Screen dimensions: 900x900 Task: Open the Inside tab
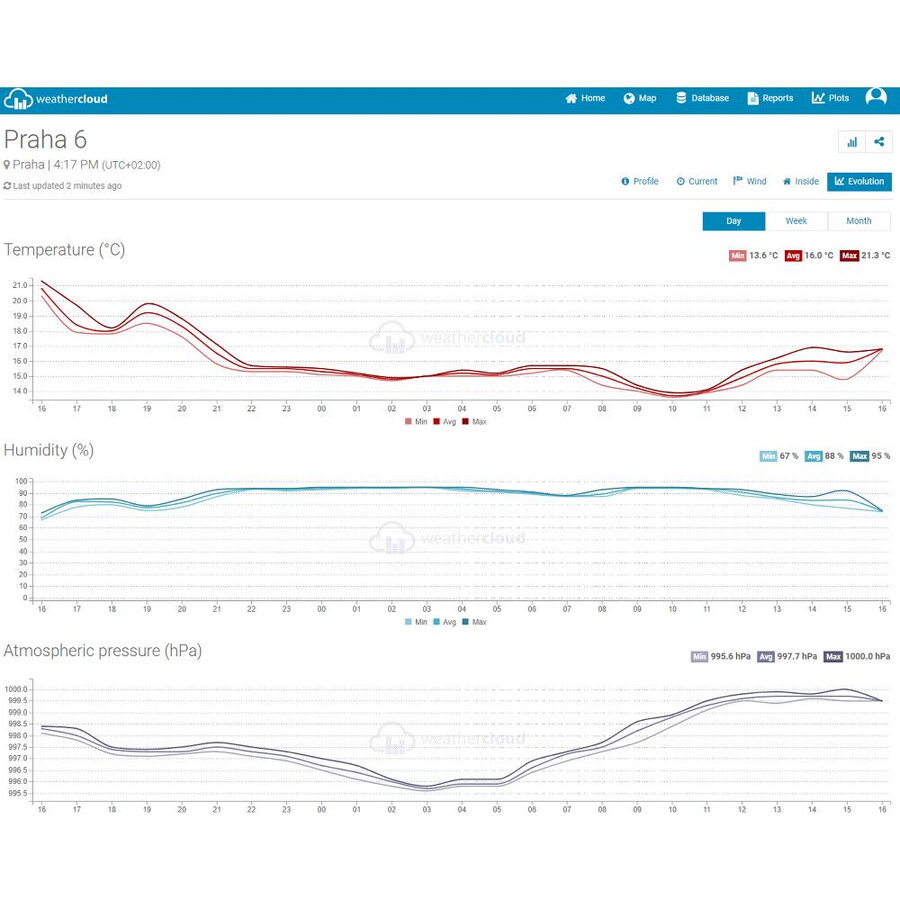click(x=800, y=181)
